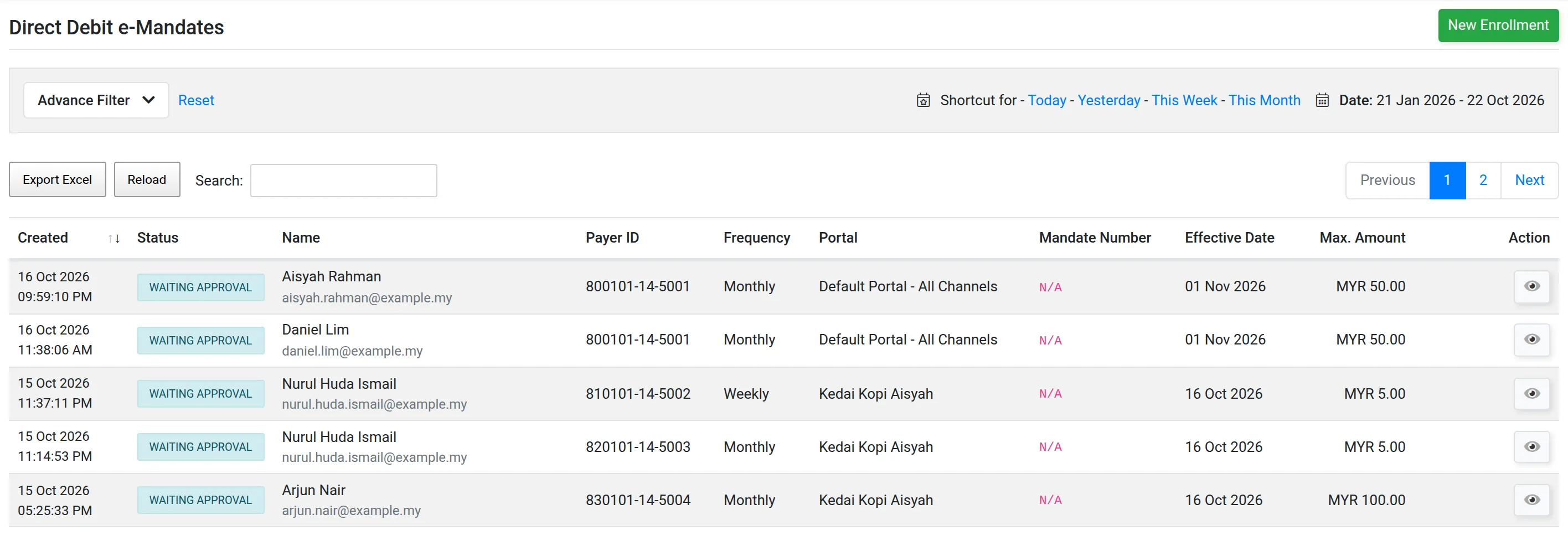Click the Weekly frequency cell
The image size is (1568, 535).
click(746, 394)
